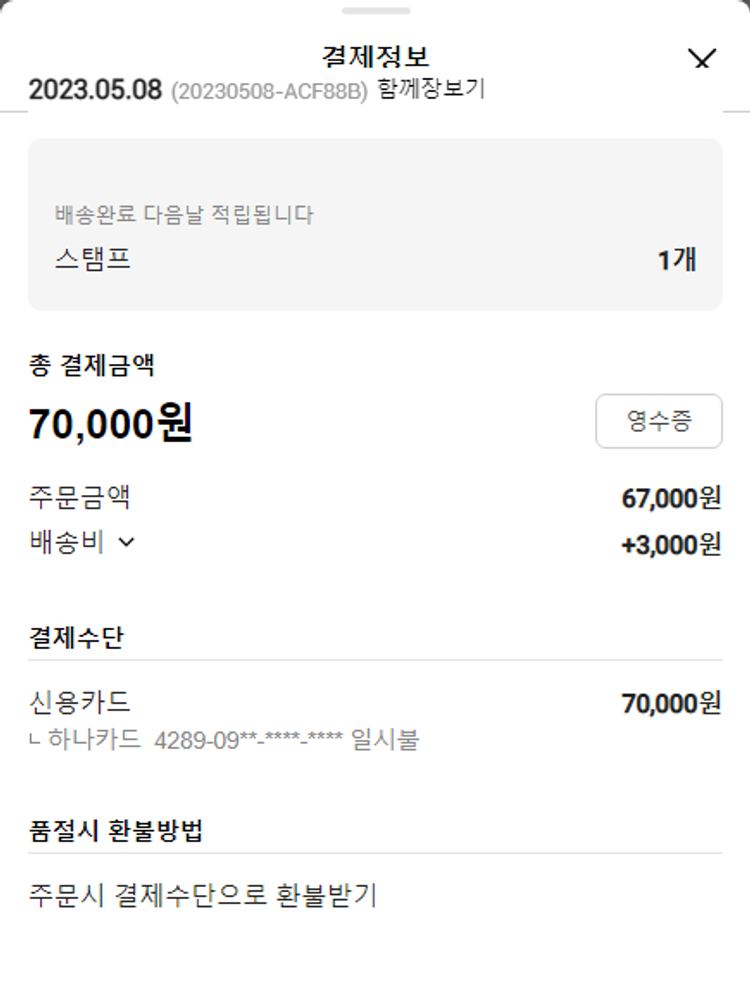Click 주문시 결제수단으로 환불받기 refund option
Viewport: 750px width, 990px height.
click(x=203, y=895)
